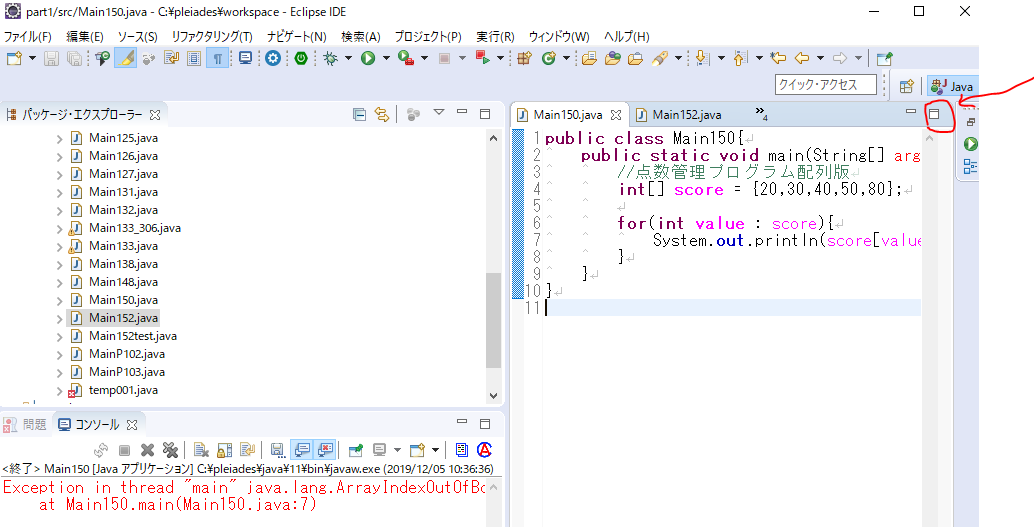Open the 実行(R) menu
Image resolution: width=1034 pixels, height=527 pixels.
[x=495, y=36]
